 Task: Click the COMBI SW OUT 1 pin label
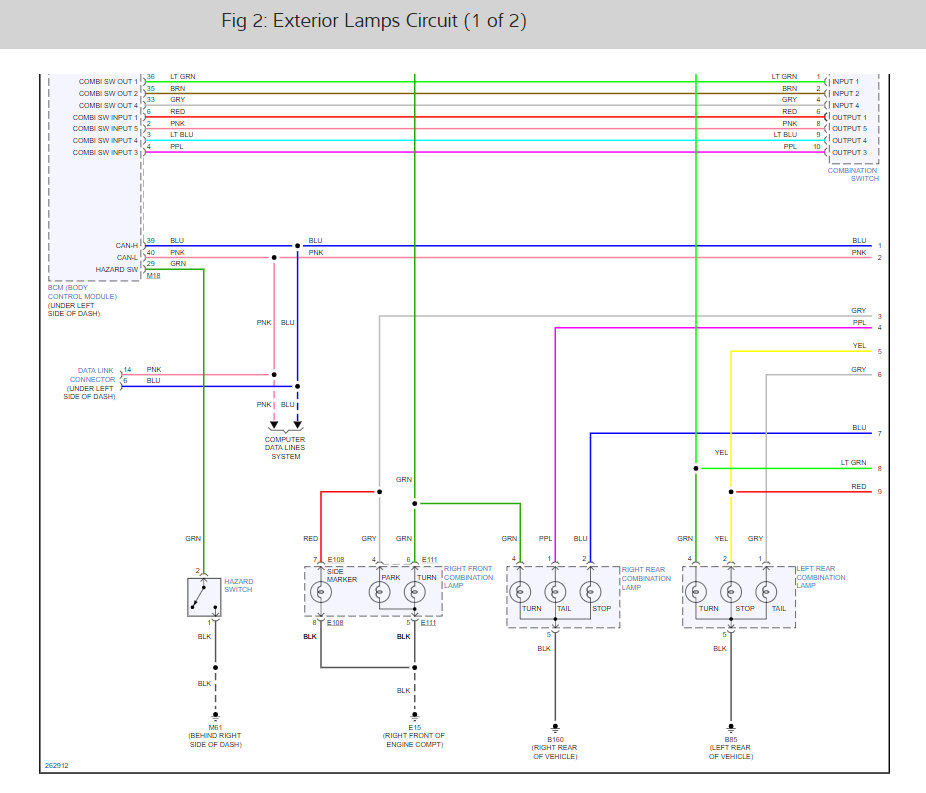click(x=108, y=81)
